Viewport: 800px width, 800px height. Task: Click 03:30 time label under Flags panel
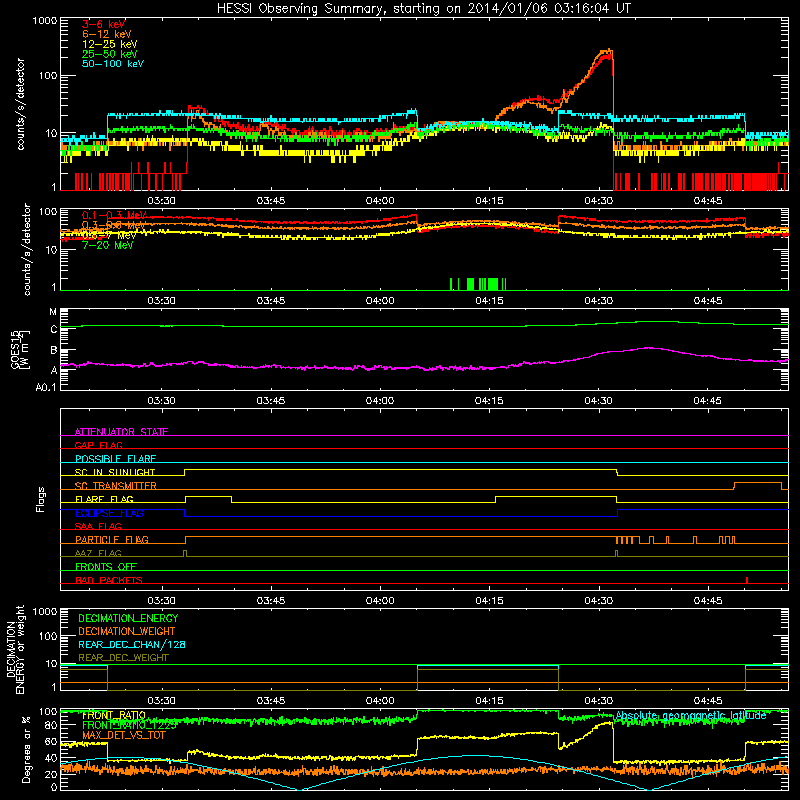(161, 601)
